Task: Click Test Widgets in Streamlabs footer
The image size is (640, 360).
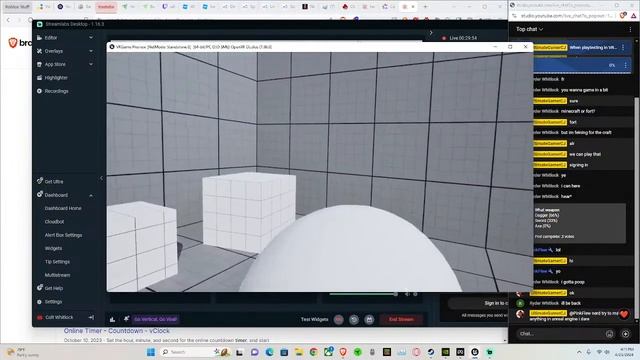Action: point(314,319)
